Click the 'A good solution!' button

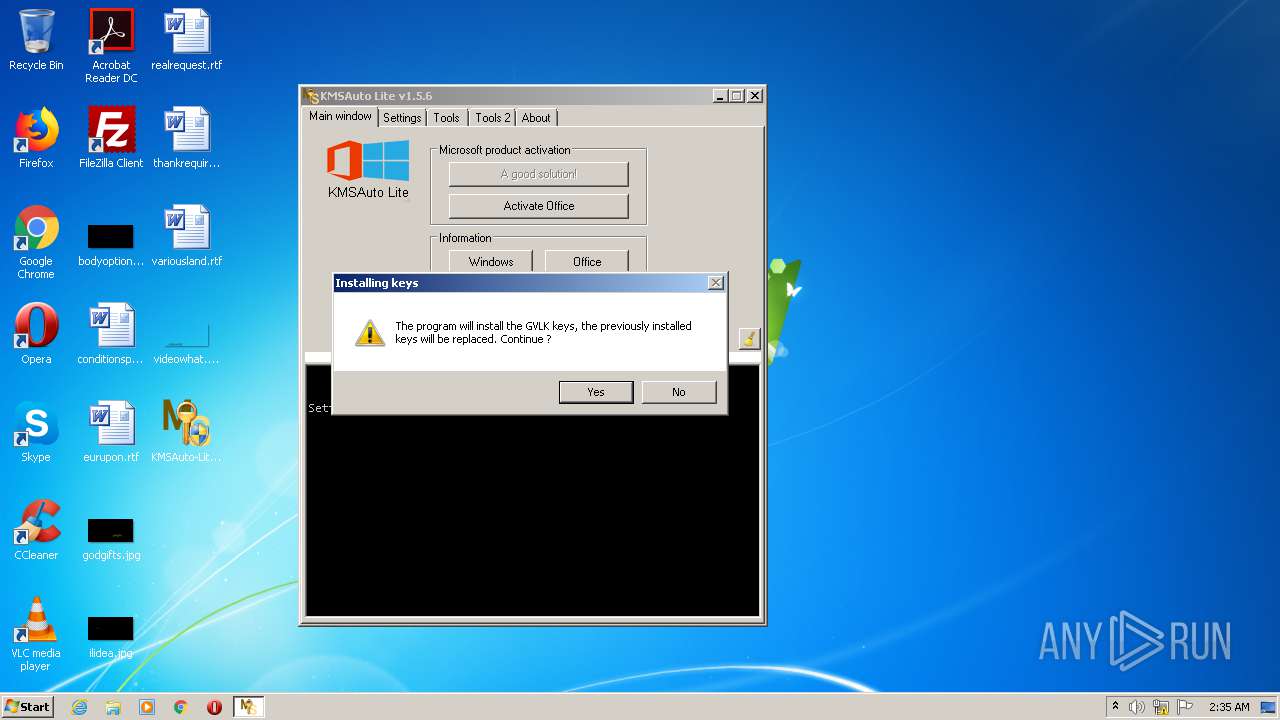(539, 174)
